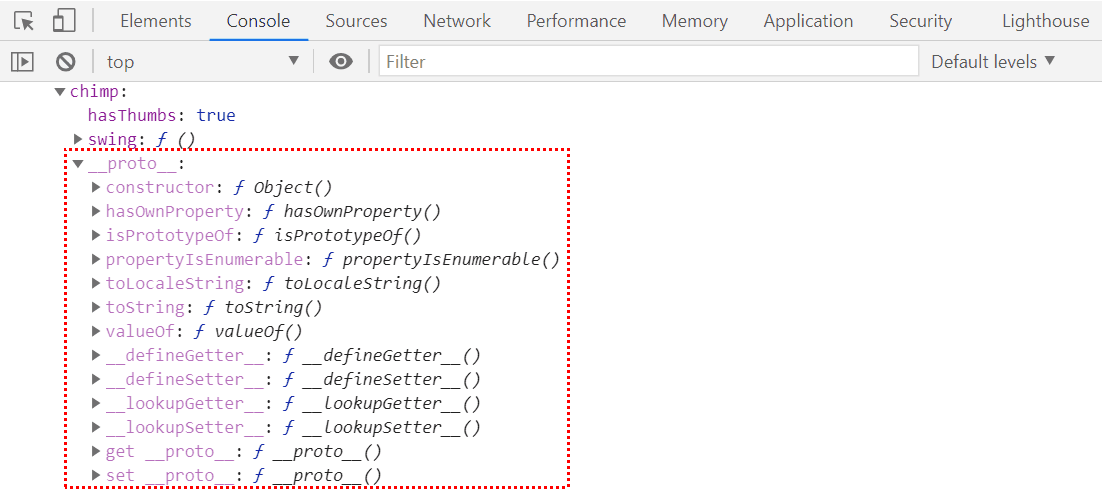The height and width of the screenshot is (491, 1102).
Task: Open the Lighthouse tab
Action: (1045, 21)
